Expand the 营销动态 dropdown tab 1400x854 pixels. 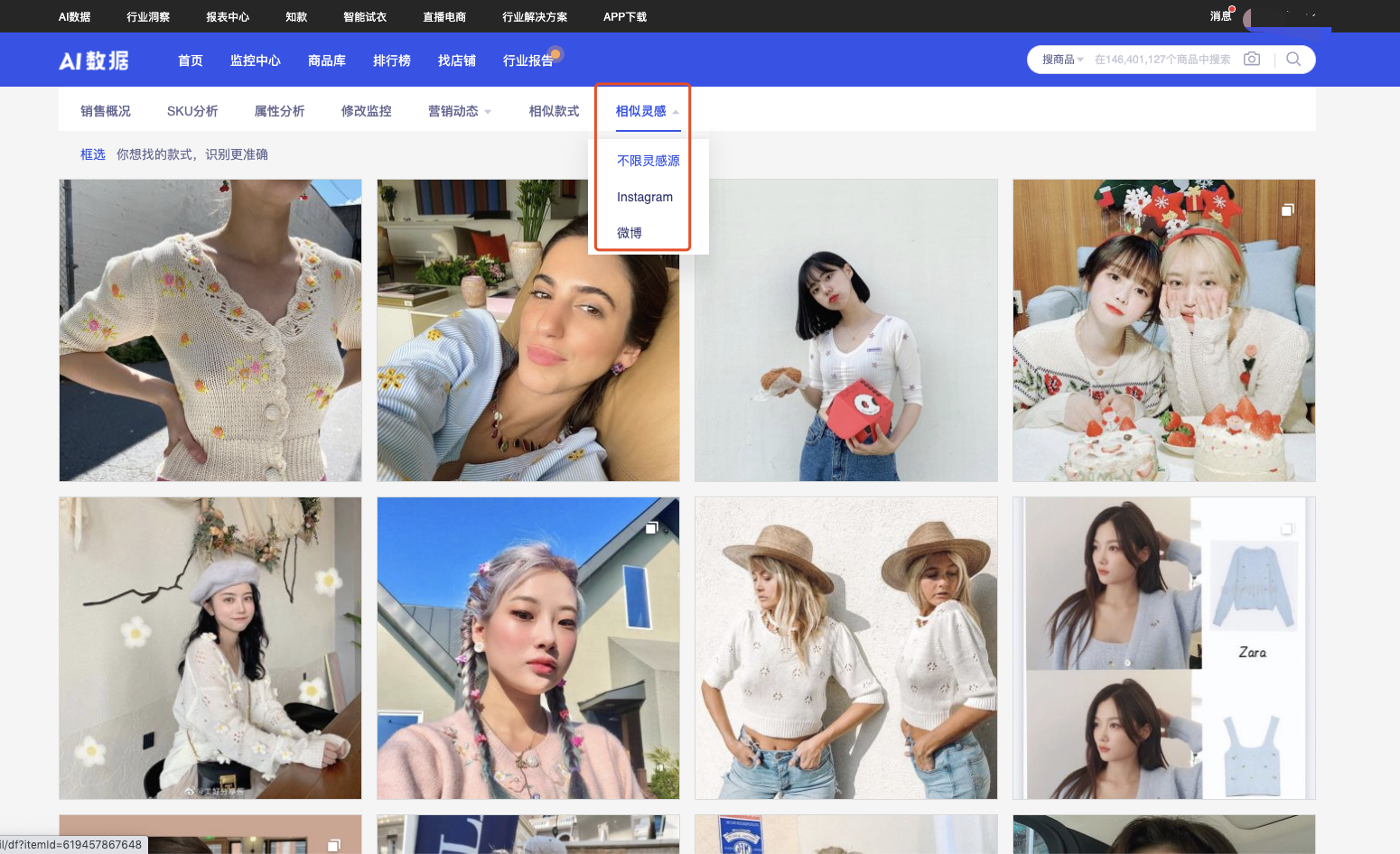coord(460,111)
